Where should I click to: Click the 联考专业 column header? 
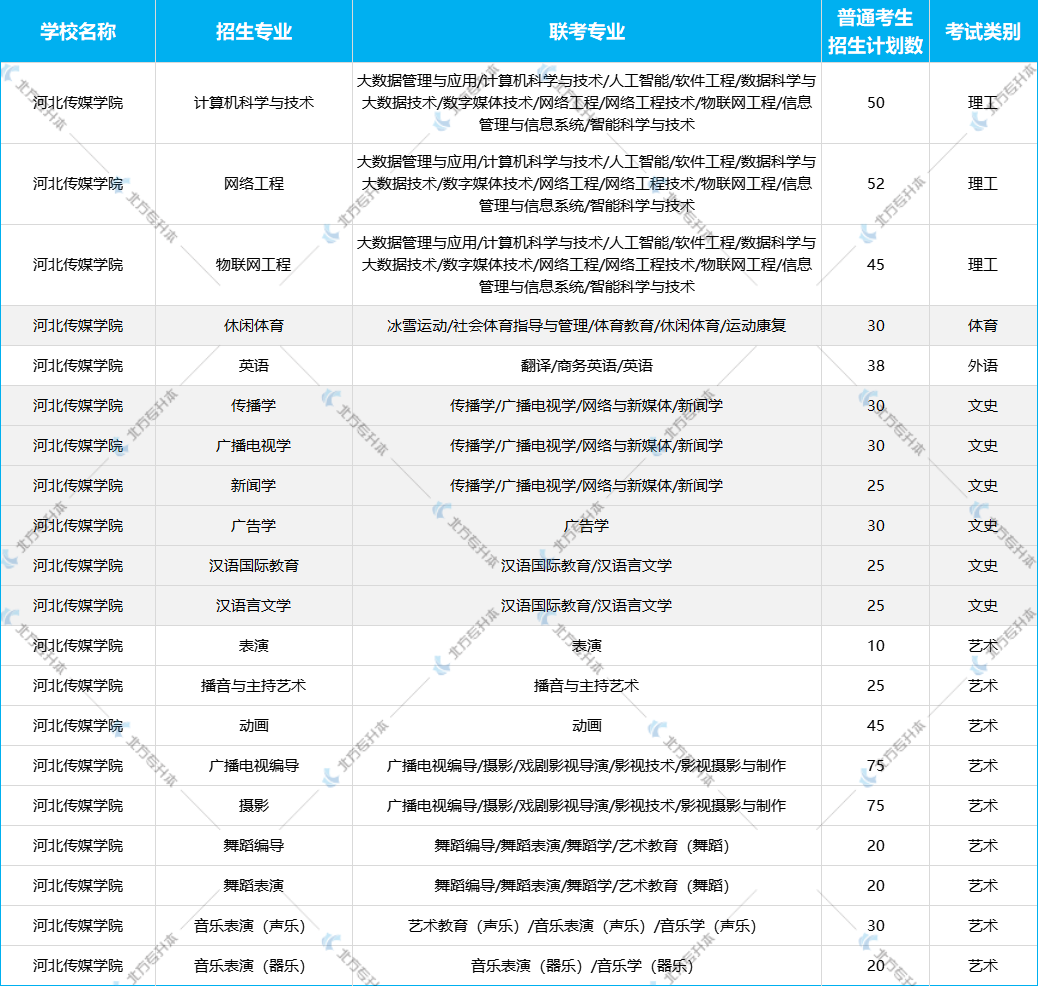587,31
